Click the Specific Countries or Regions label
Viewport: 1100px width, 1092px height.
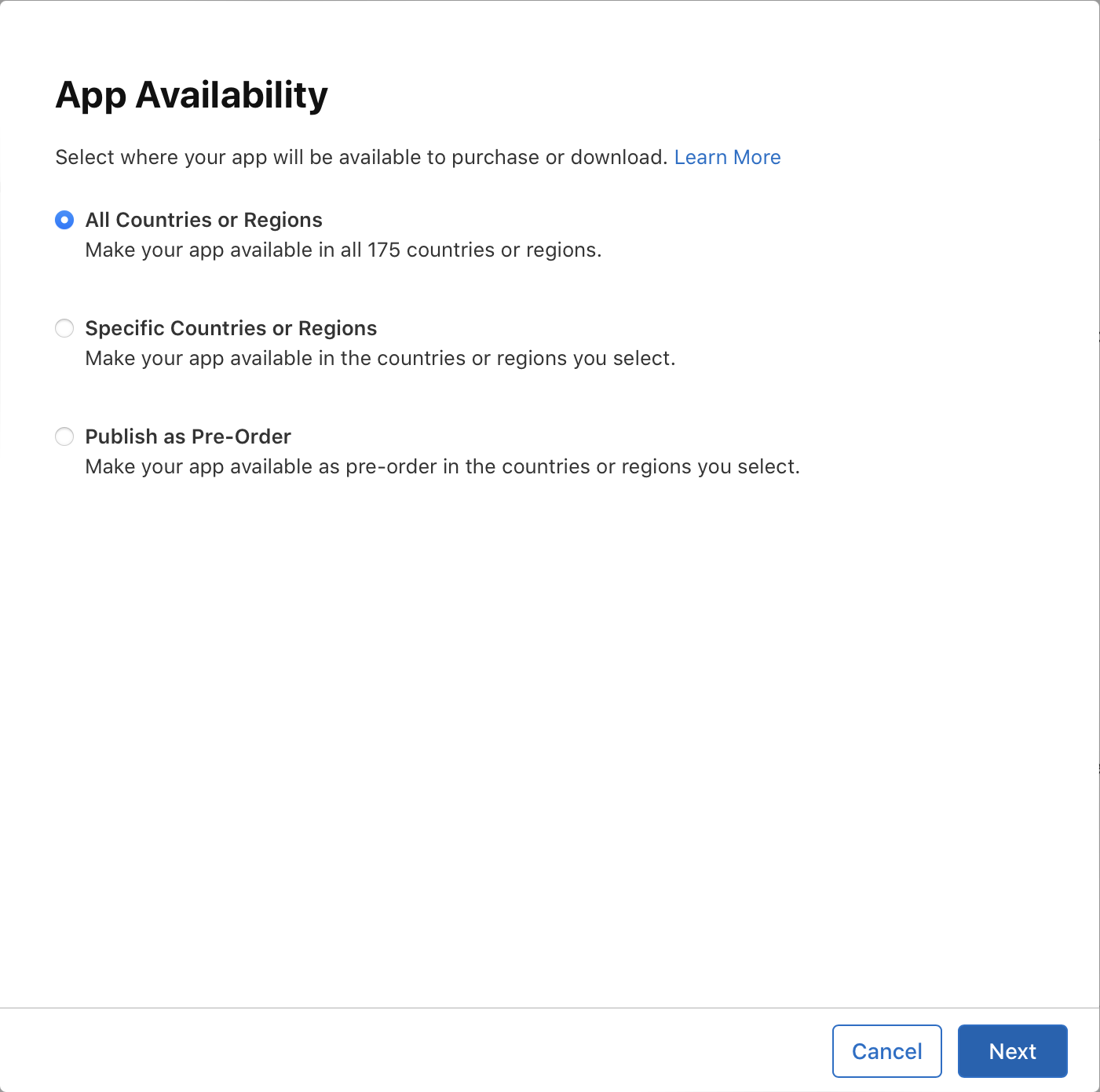(x=231, y=328)
